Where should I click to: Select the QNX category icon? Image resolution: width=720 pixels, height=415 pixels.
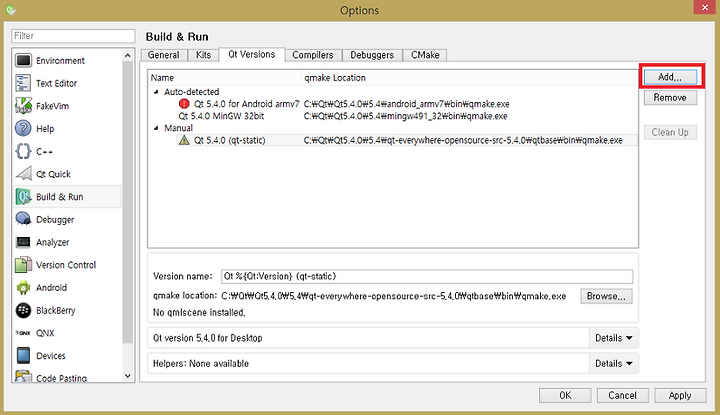click(23, 333)
